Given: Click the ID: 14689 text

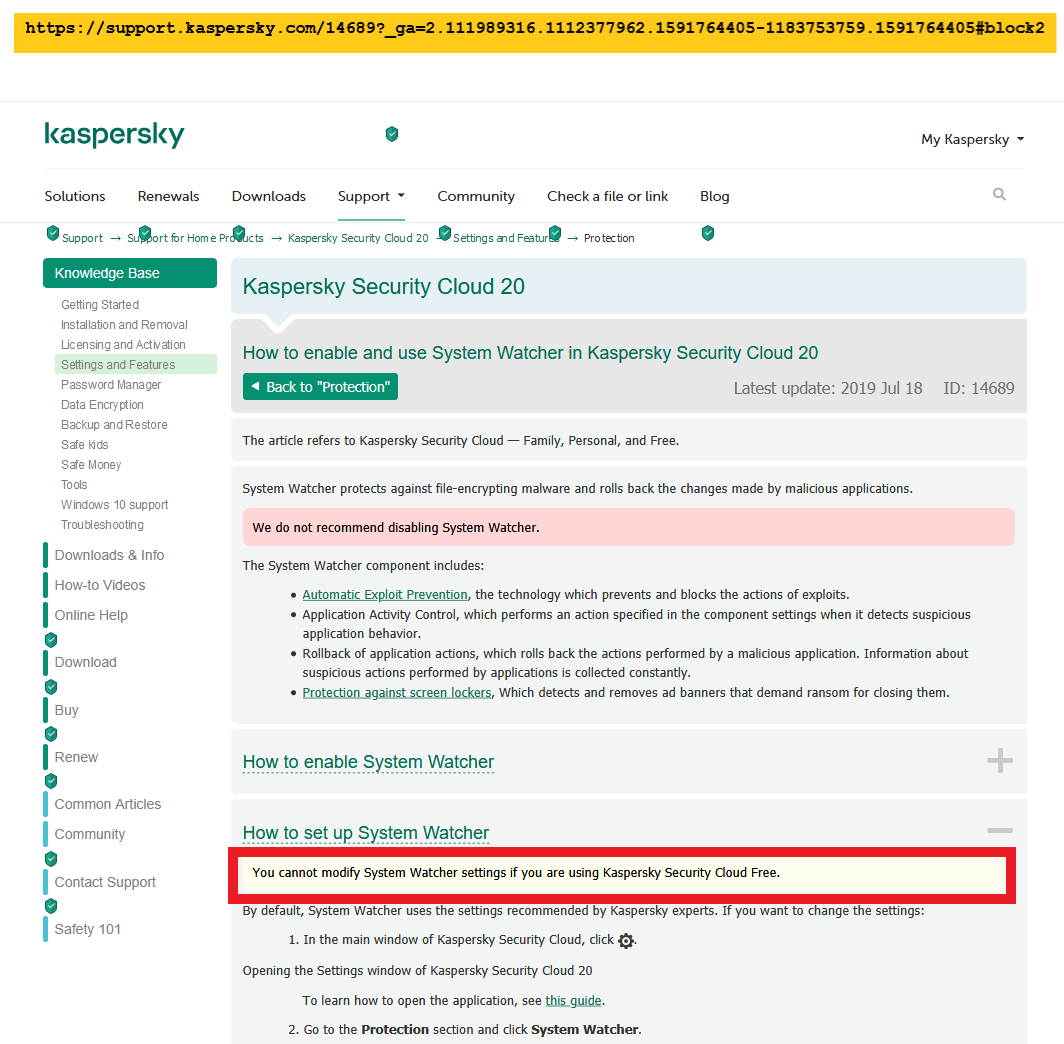Looking at the screenshot, I should coord(978,388).
